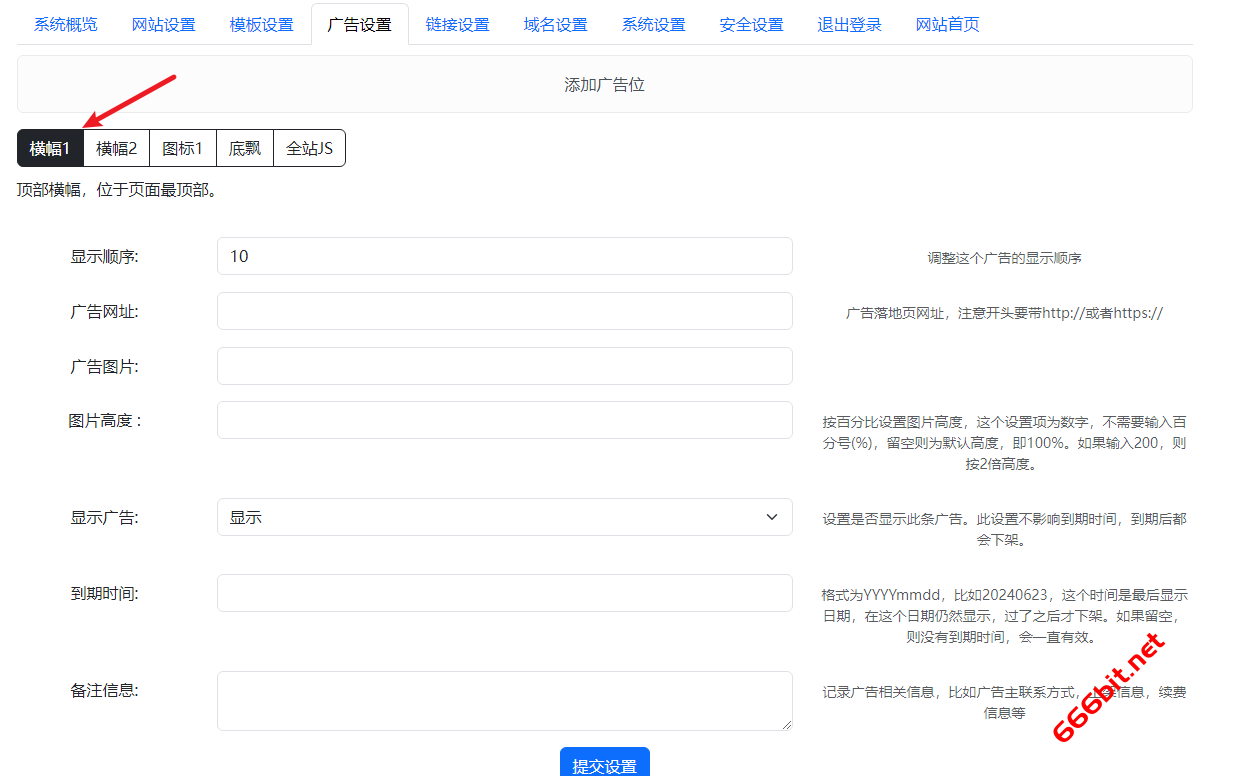
Task: Go to 链接设置 settings
Action: (457, 24)
